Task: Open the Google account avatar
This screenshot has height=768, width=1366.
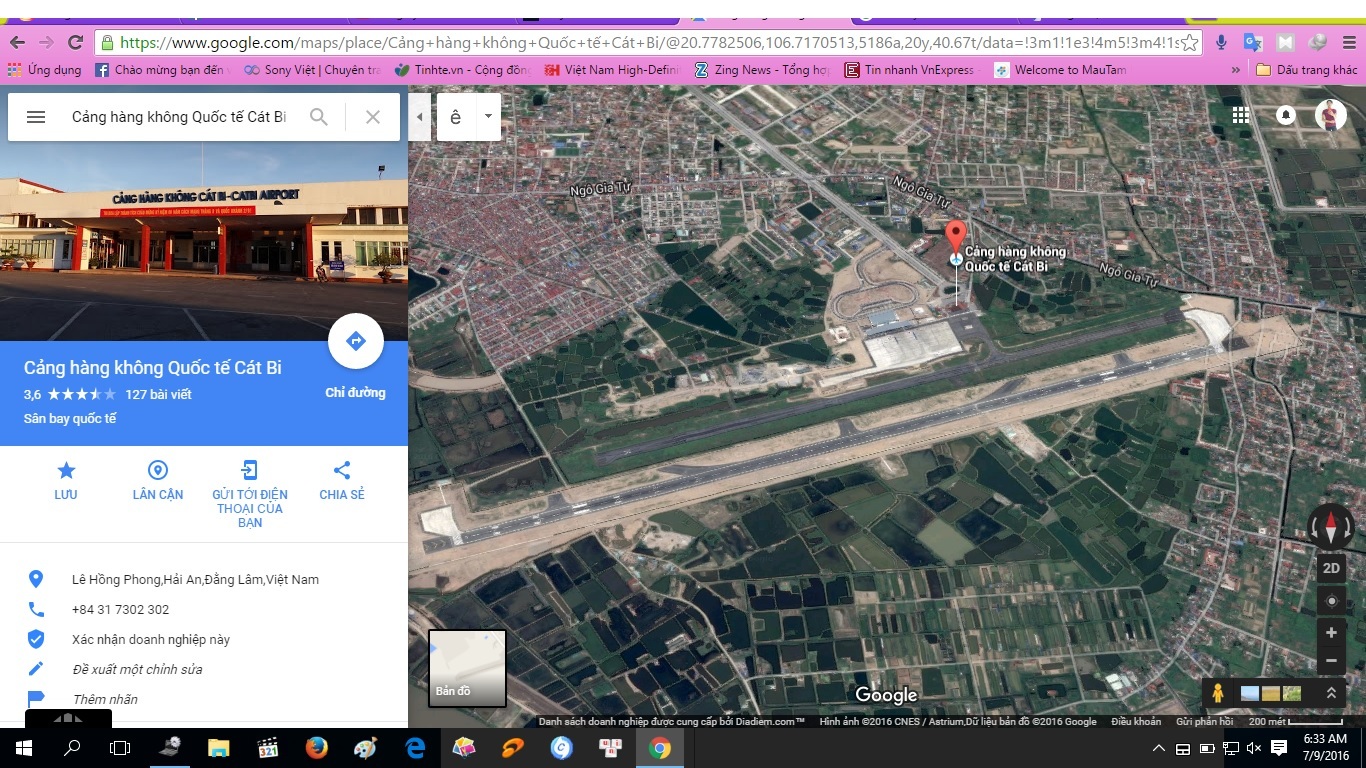Action: 1330,115
